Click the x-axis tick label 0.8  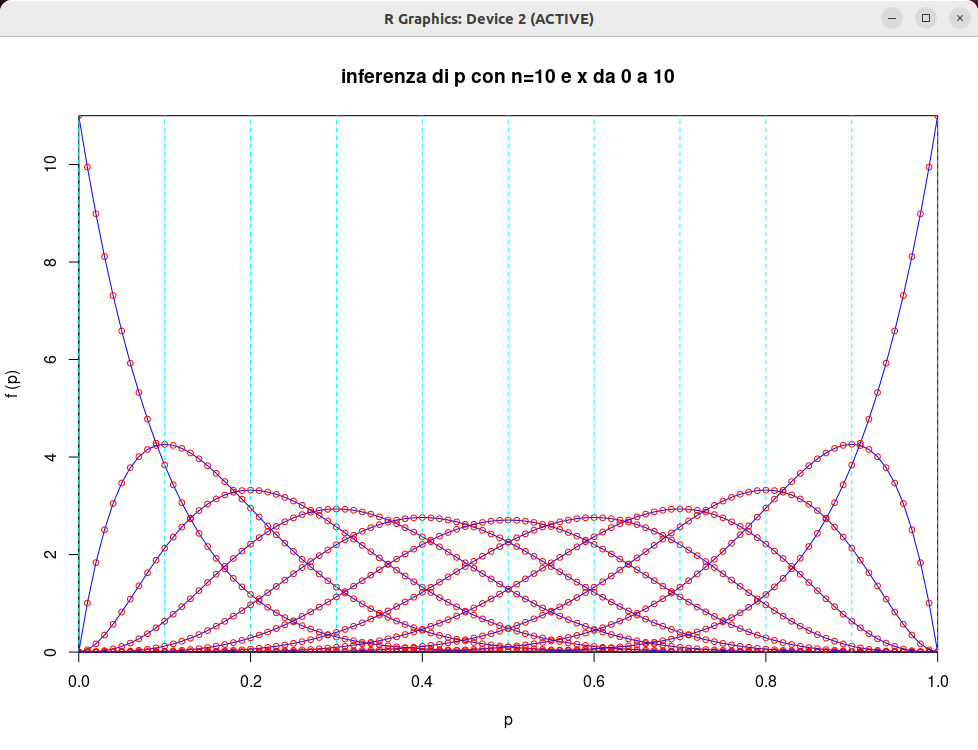click(766, 681)
